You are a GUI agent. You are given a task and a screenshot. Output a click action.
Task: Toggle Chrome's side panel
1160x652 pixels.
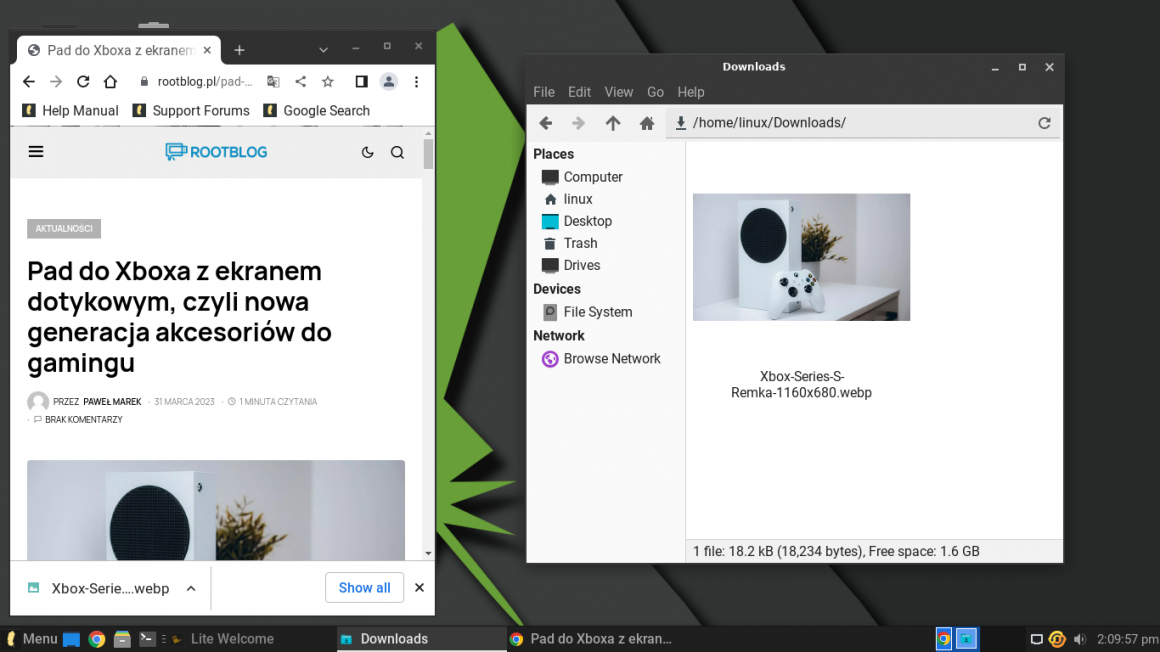click(x=361, y=81)
